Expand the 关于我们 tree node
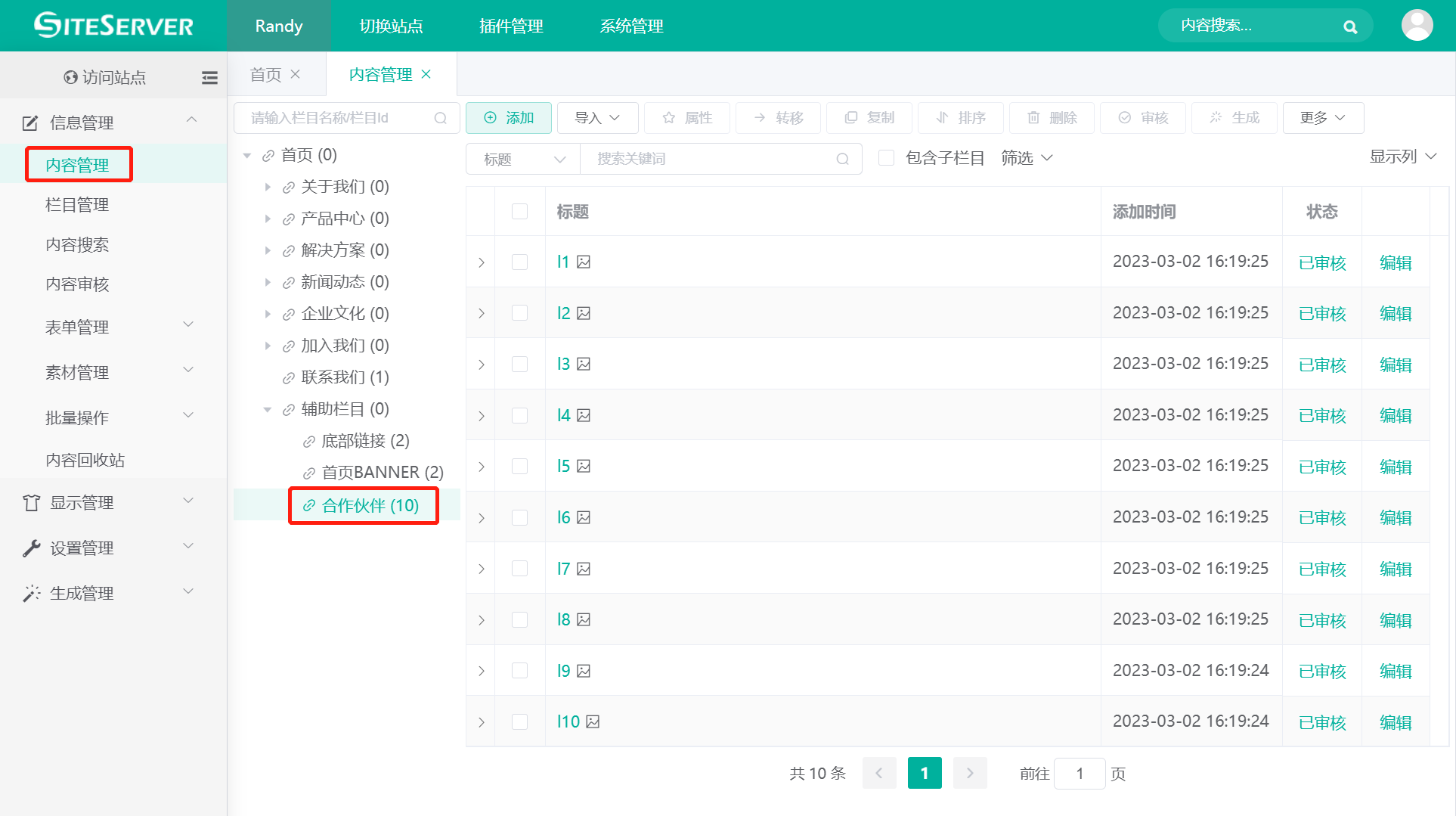This screenshot has height=816, width=1456. pyautogui.click(x=268, y=187)
